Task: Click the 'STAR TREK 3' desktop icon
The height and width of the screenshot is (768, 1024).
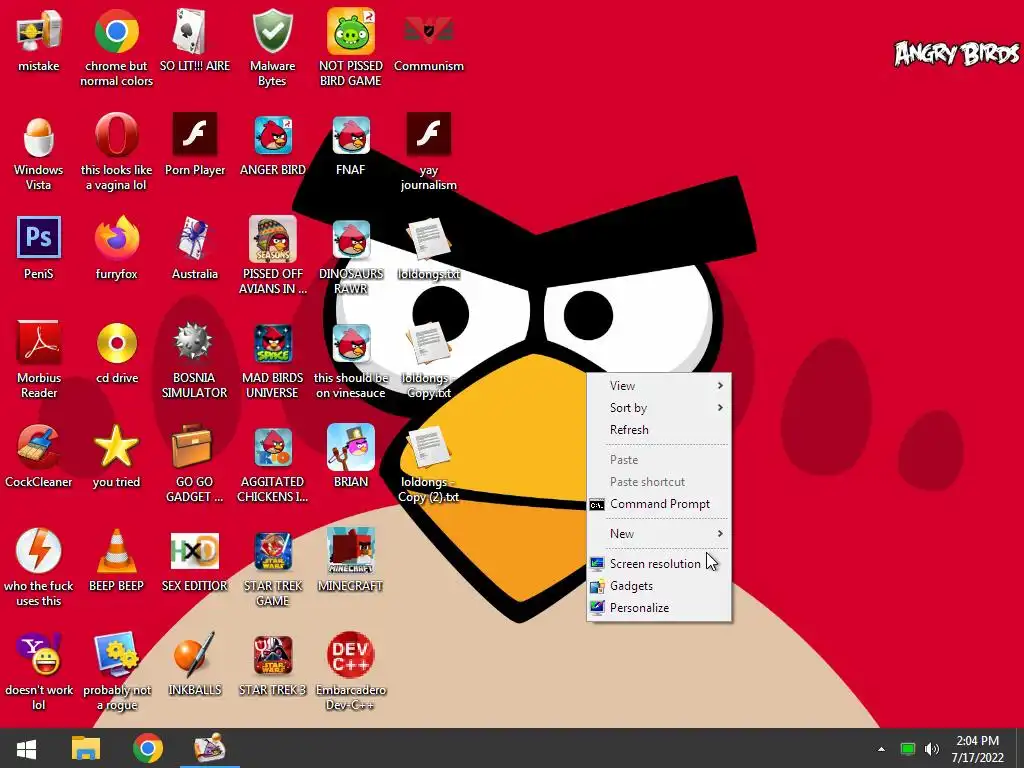Action: pos(272,655)
